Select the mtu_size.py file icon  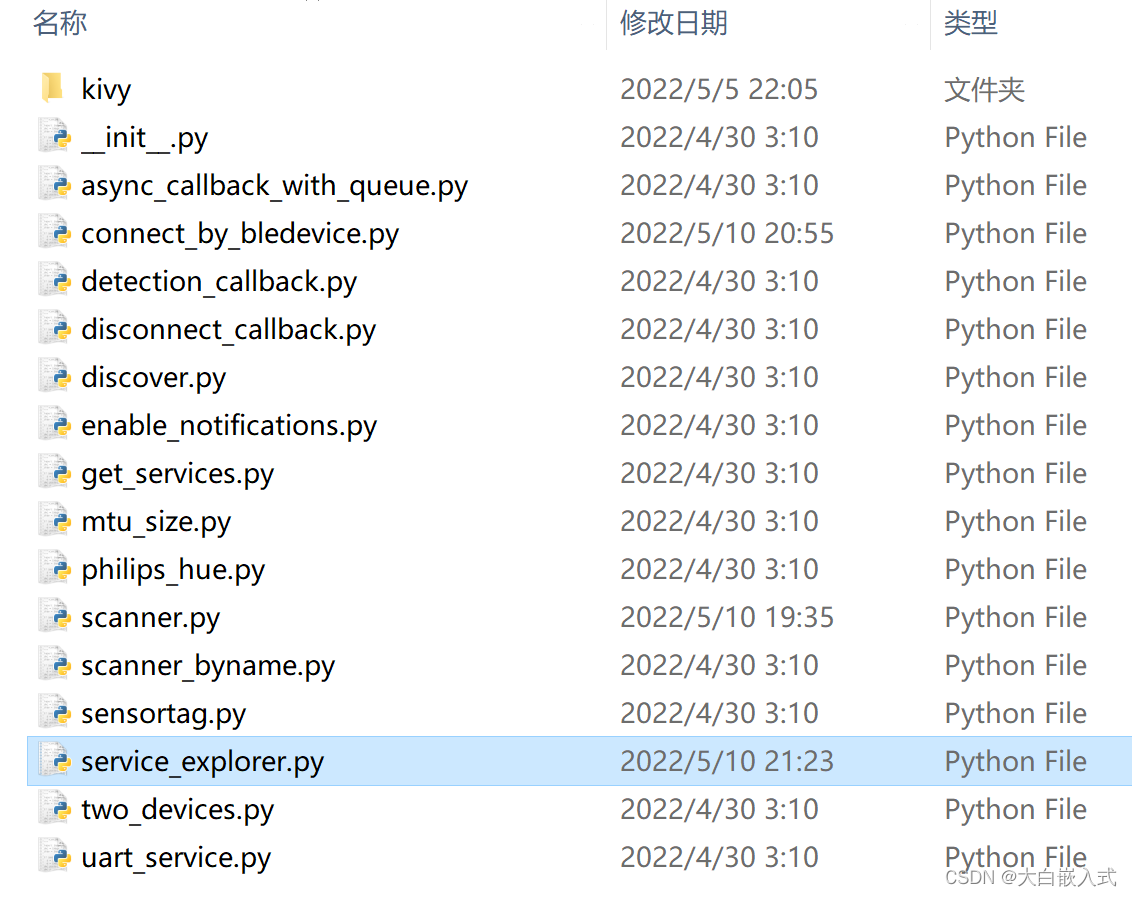point(55,521)
